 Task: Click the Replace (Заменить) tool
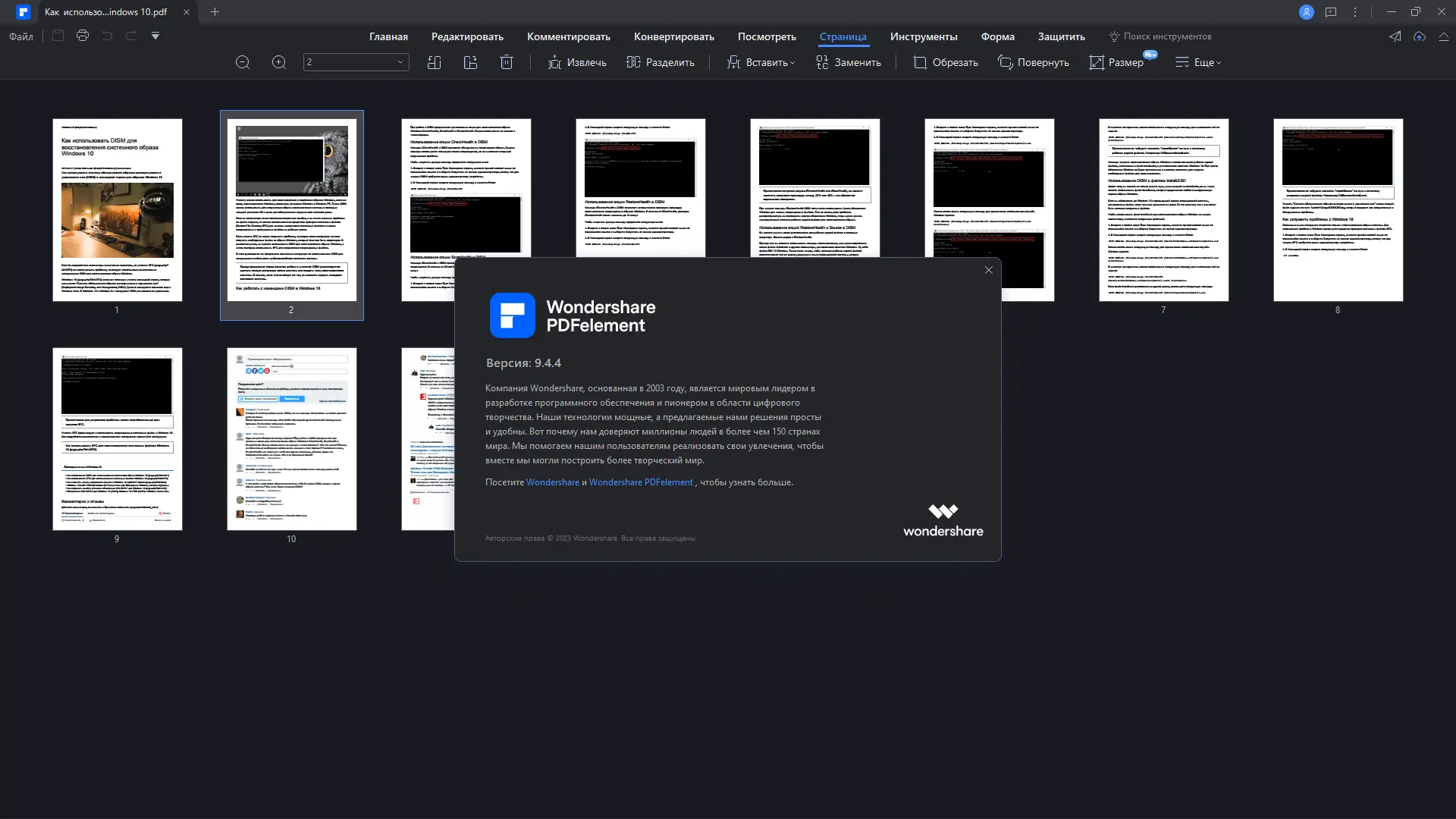tap(849, 63)
